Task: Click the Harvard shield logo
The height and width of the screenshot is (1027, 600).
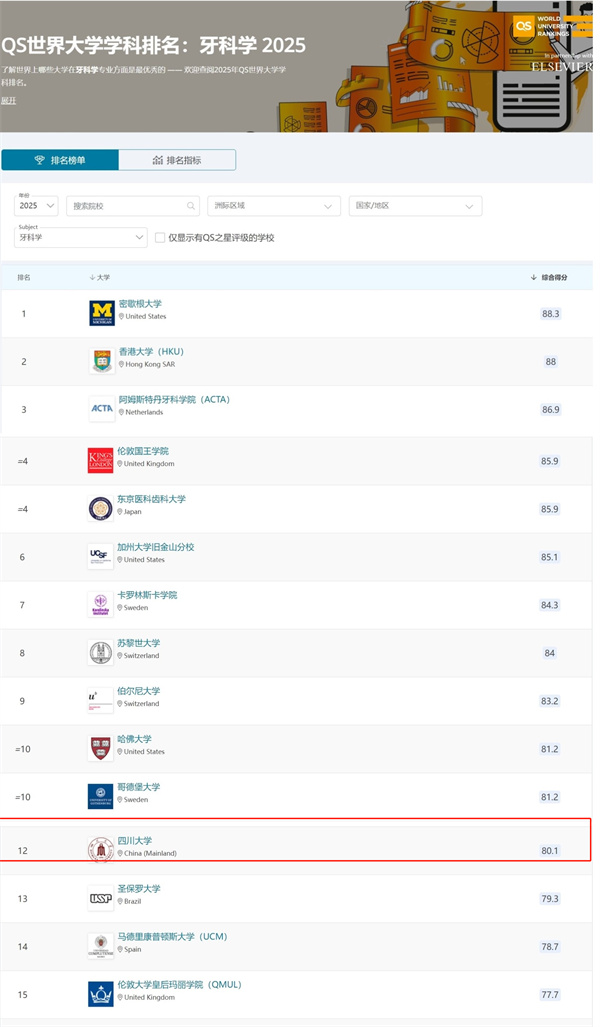Action: pyautogui.click(x=101, y=748)
